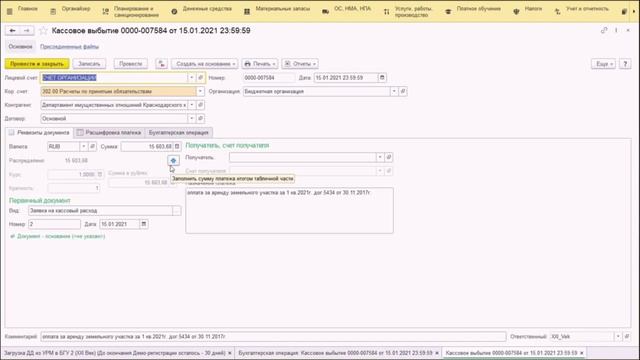Screen dimensions: 640x360
Task: Open the windows panel icon at top right
Action: [x=624, y=11]
